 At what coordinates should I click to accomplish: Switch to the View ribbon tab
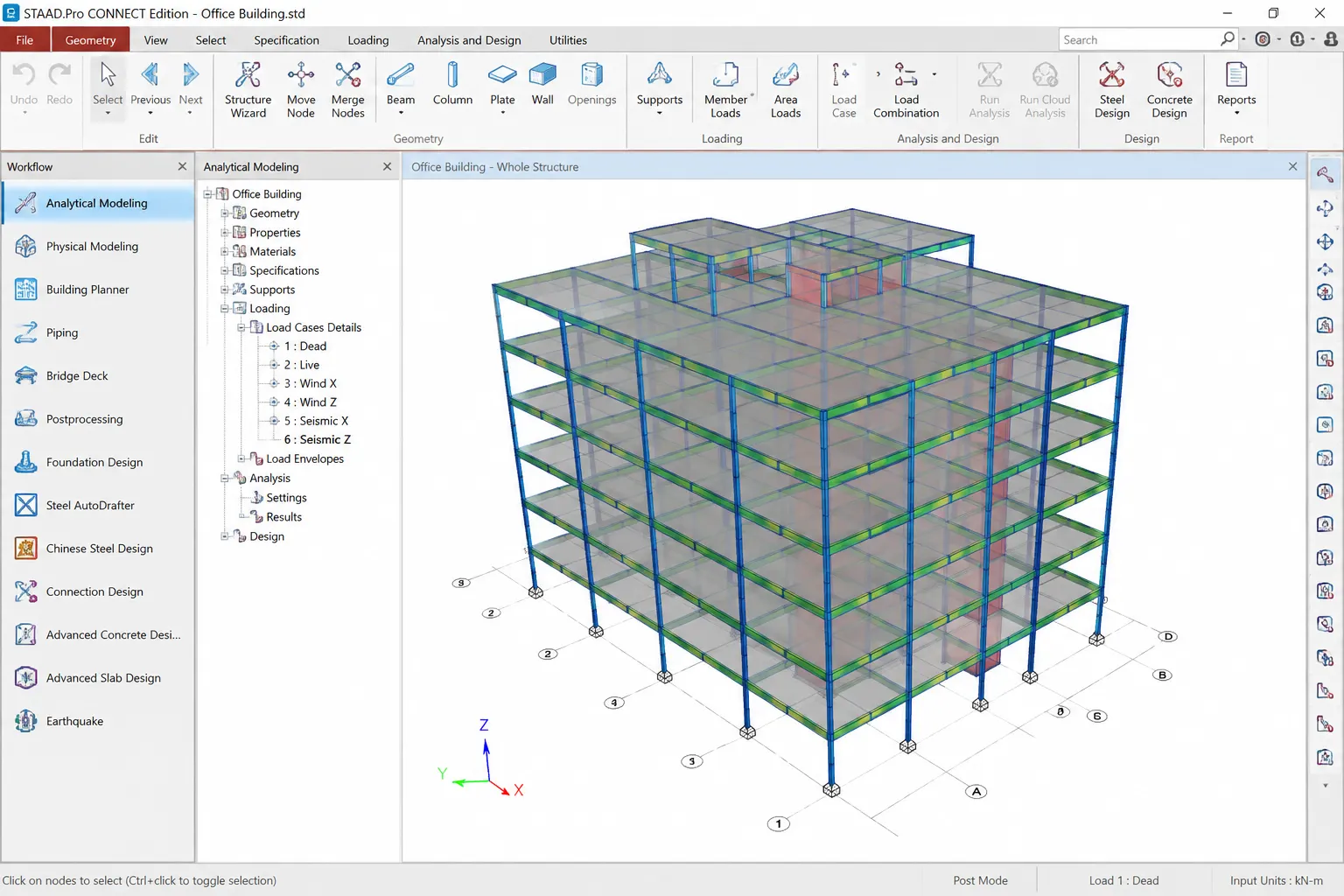pos(156,40)
